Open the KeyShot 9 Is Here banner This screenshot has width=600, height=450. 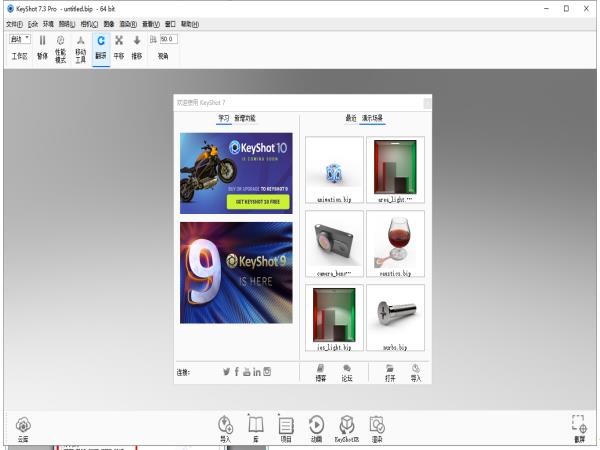click(236, 273)
